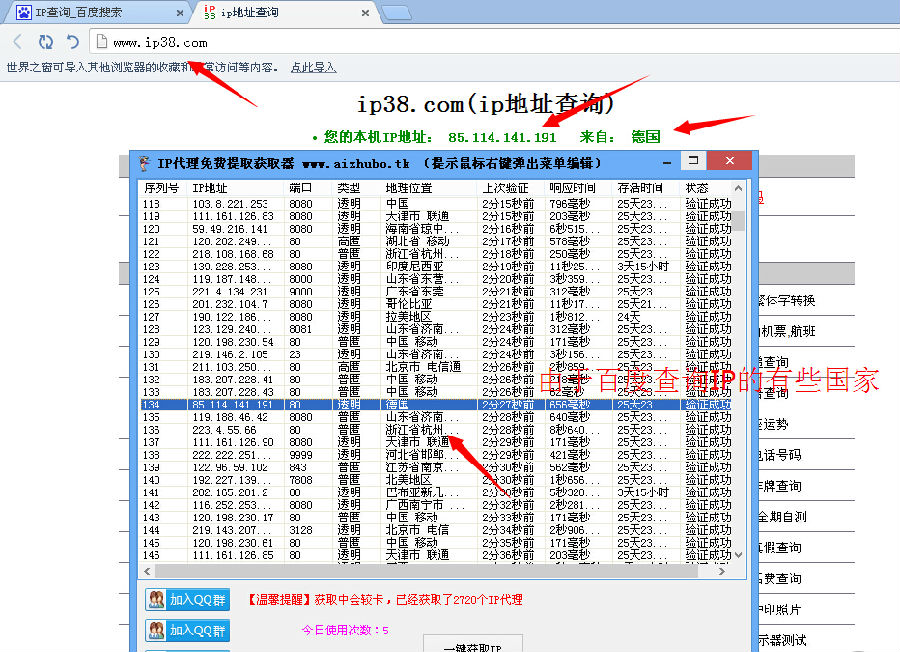Screen dimensions: 900x652
Task: Click the proxy tool title bar icon
Action: [144, 162]
